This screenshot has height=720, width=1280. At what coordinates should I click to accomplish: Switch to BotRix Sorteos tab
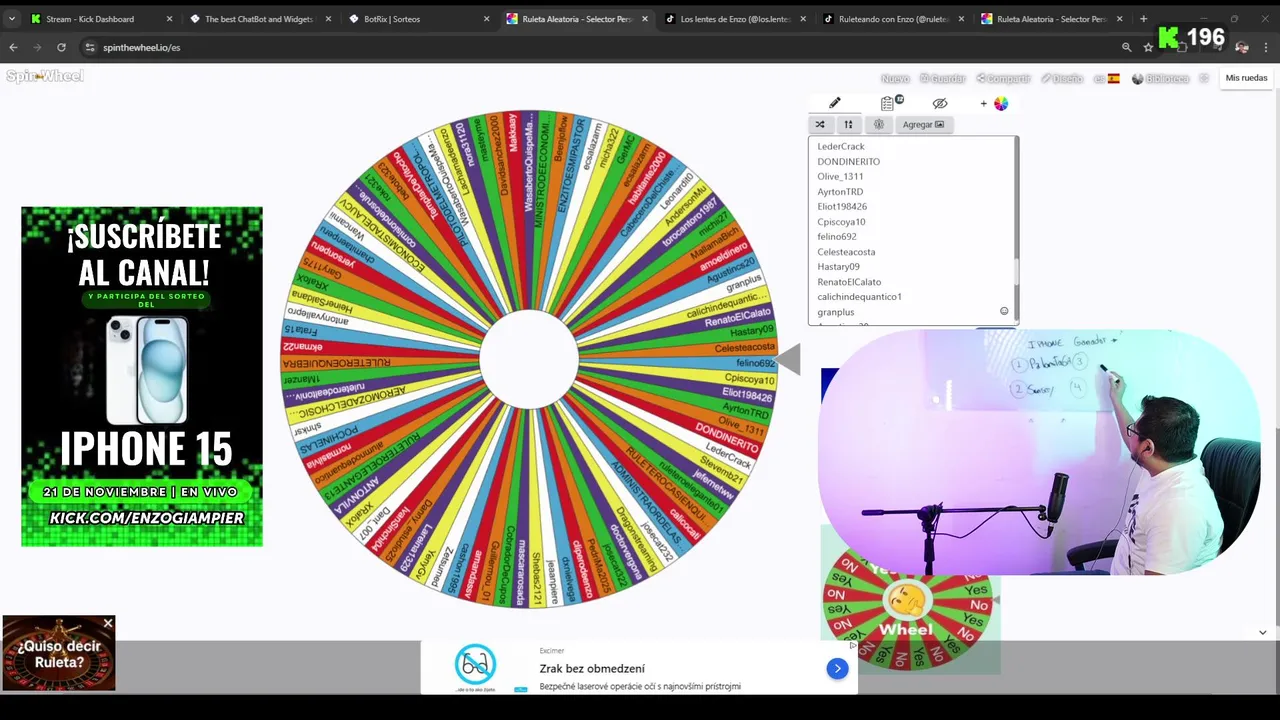392,19
